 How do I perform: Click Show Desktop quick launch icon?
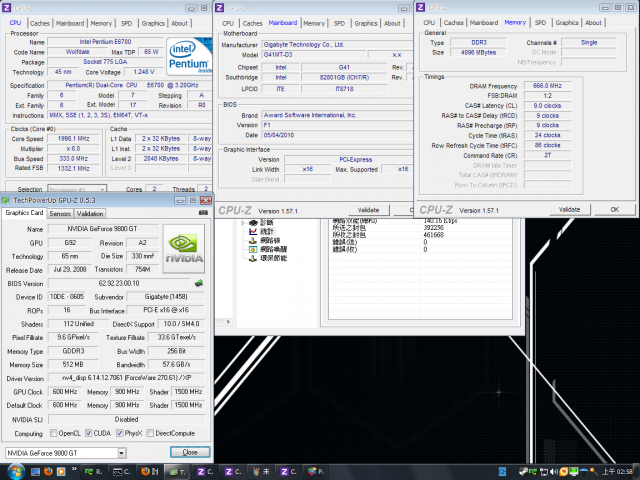(36, 471)
